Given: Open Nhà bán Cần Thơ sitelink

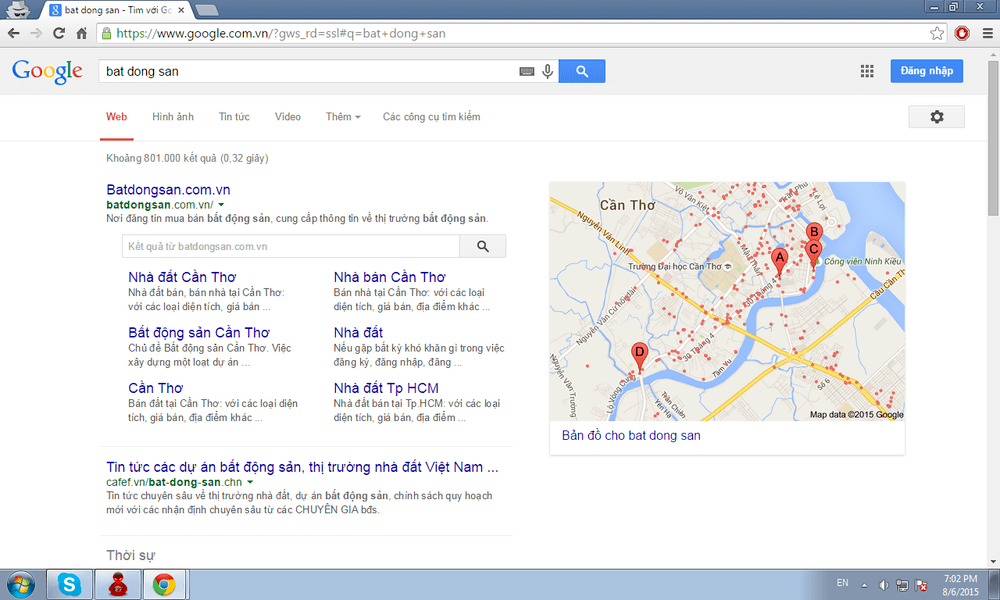Looking at the screenshot, I should click(x=390, y=277).
